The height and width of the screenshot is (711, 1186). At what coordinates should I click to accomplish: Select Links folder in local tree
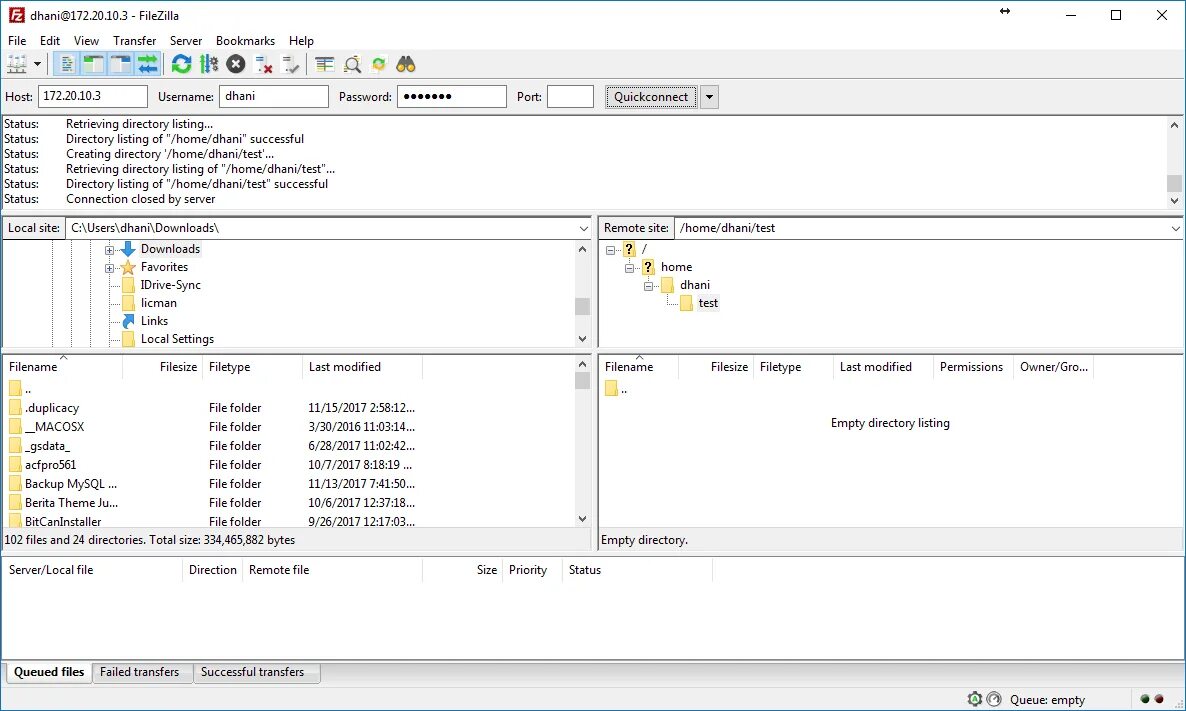[x=154, y=321]
